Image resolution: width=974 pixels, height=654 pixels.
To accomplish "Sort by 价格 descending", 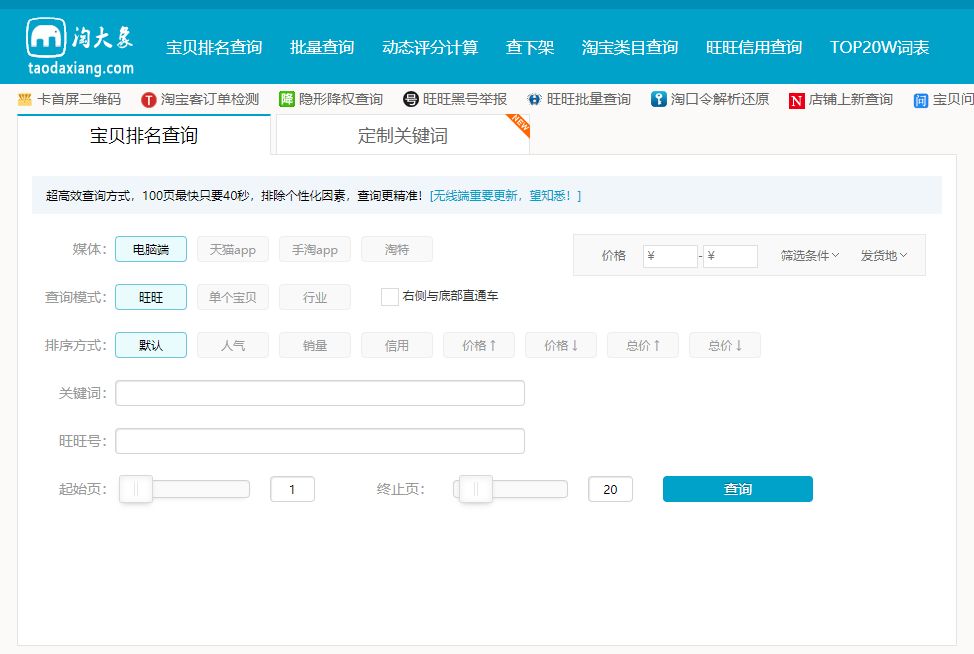I will 561,345.
